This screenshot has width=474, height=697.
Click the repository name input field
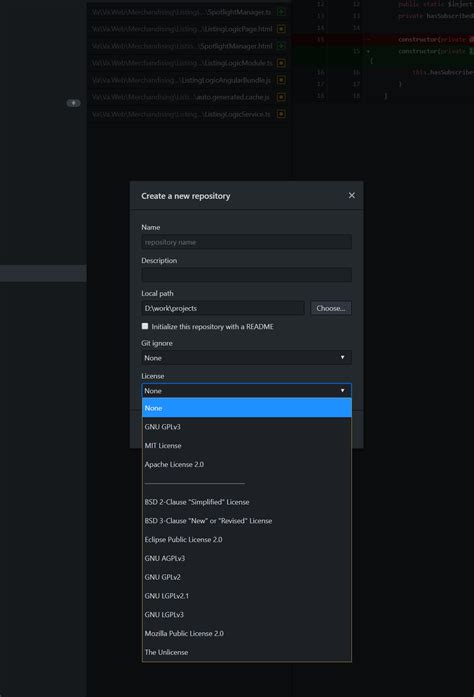(246, 242)
